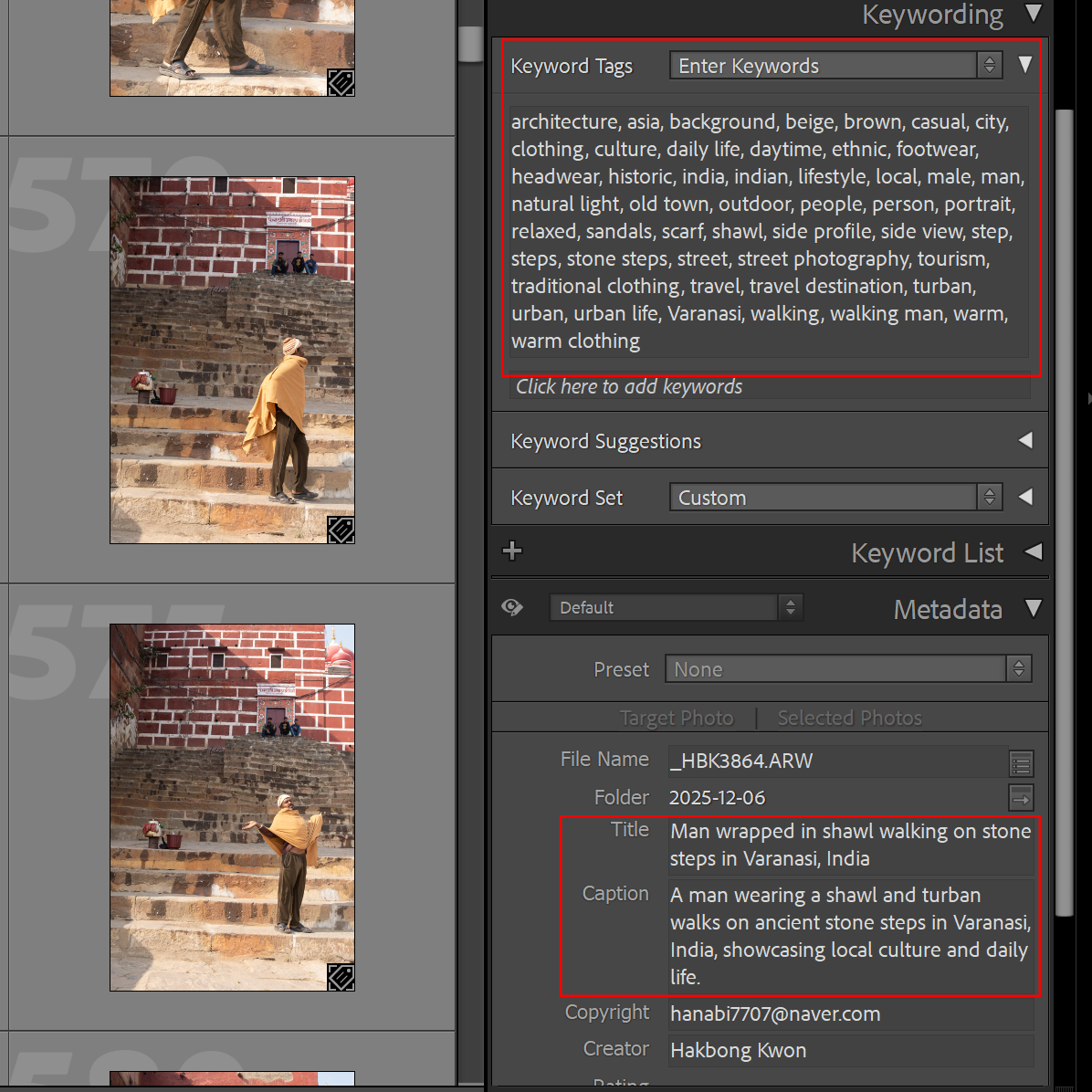Open the Default metadata view dropdown
Image resolution: width=1092 pixels, height=1092 pixels.
pos(676,607)
